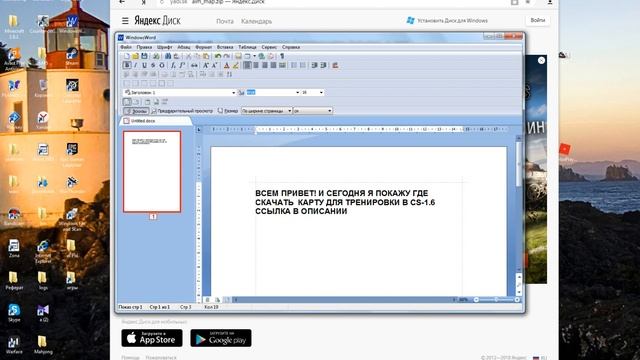Show paragraph marks with the pilcrow icon
Image resolution: width=640 pixels, height=360 pixels.
282,56
